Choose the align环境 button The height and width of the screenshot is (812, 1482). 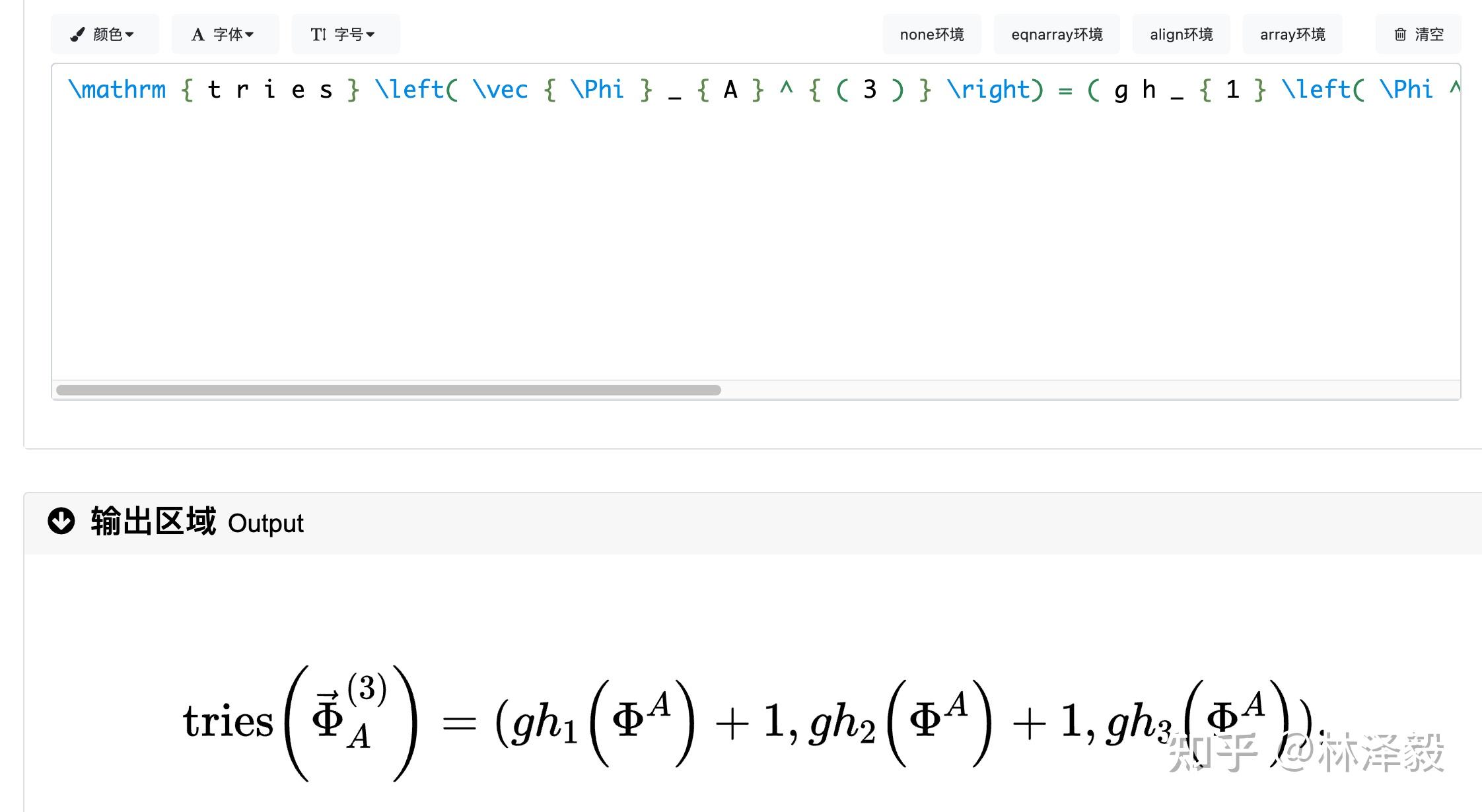tap(1181, 34)
